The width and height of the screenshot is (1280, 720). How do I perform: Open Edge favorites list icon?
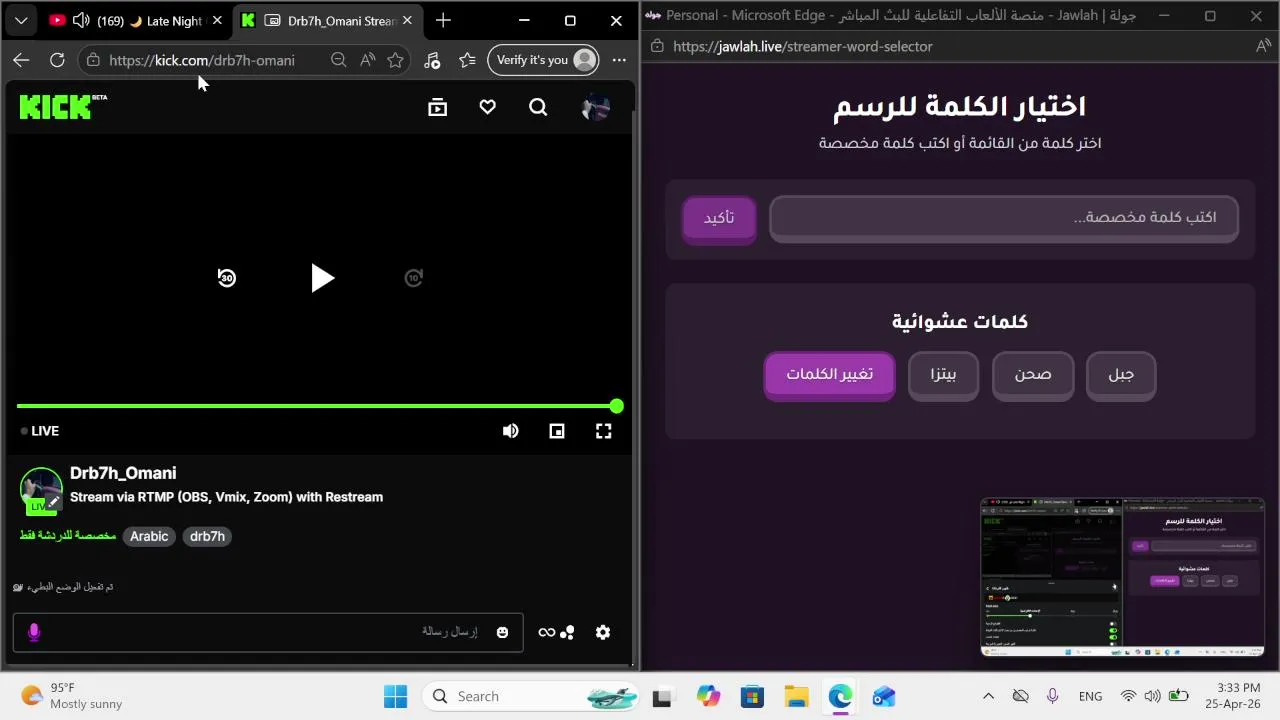point(467,60)
